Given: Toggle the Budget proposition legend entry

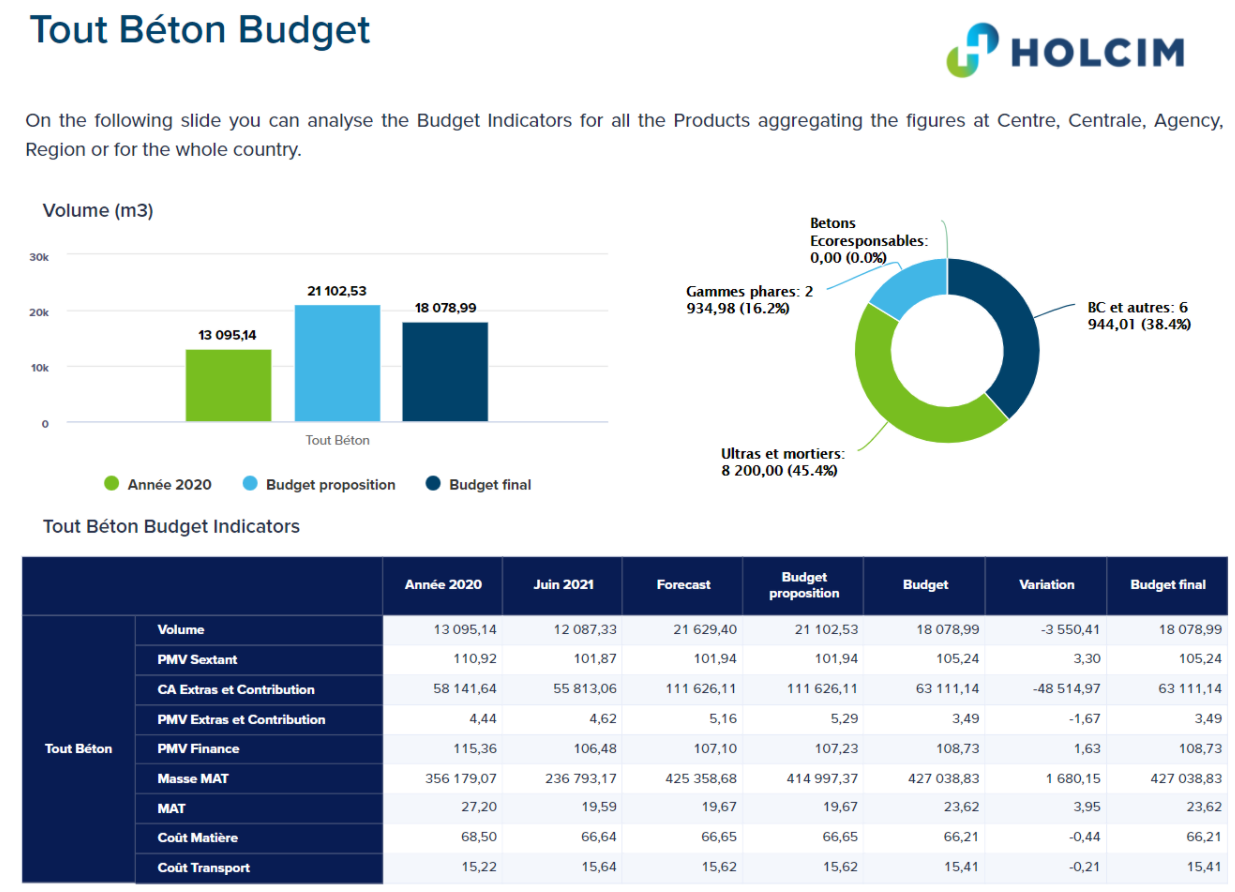Looking at the screenshot, I should pyautogui.click(x=318, y=484).
